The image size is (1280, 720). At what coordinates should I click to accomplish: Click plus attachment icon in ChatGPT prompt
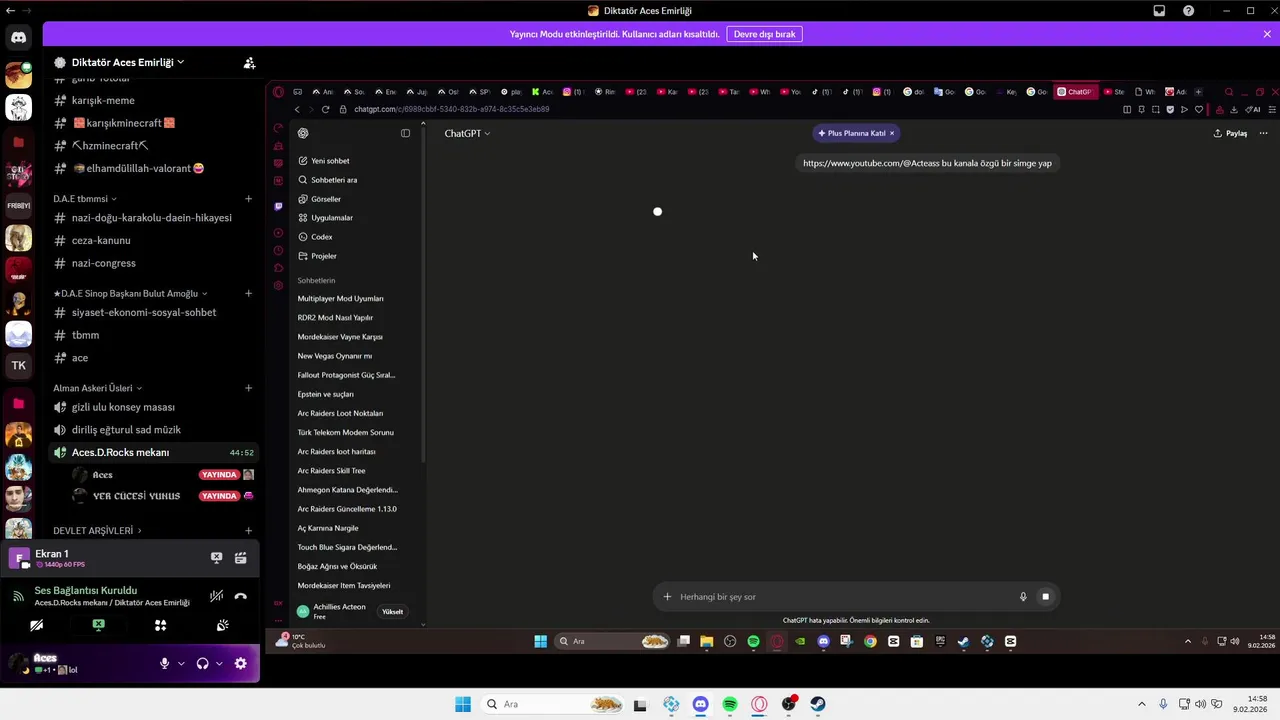667,597
